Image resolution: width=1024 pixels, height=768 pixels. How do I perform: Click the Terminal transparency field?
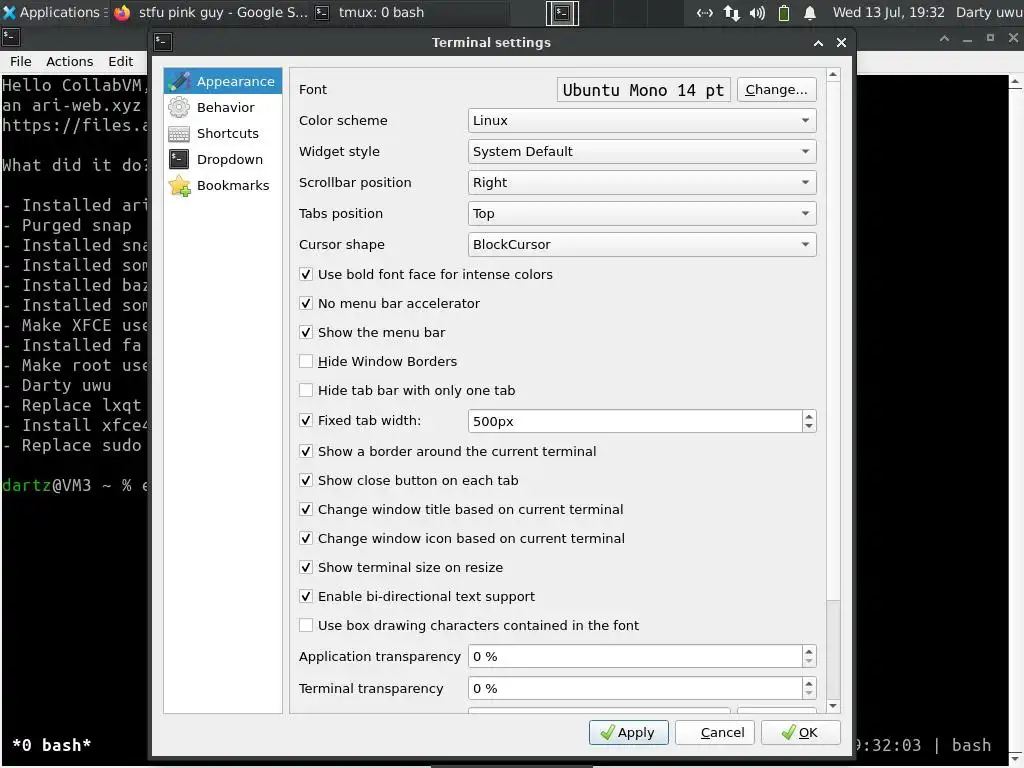pyautogui.click(x=635, y=688)
